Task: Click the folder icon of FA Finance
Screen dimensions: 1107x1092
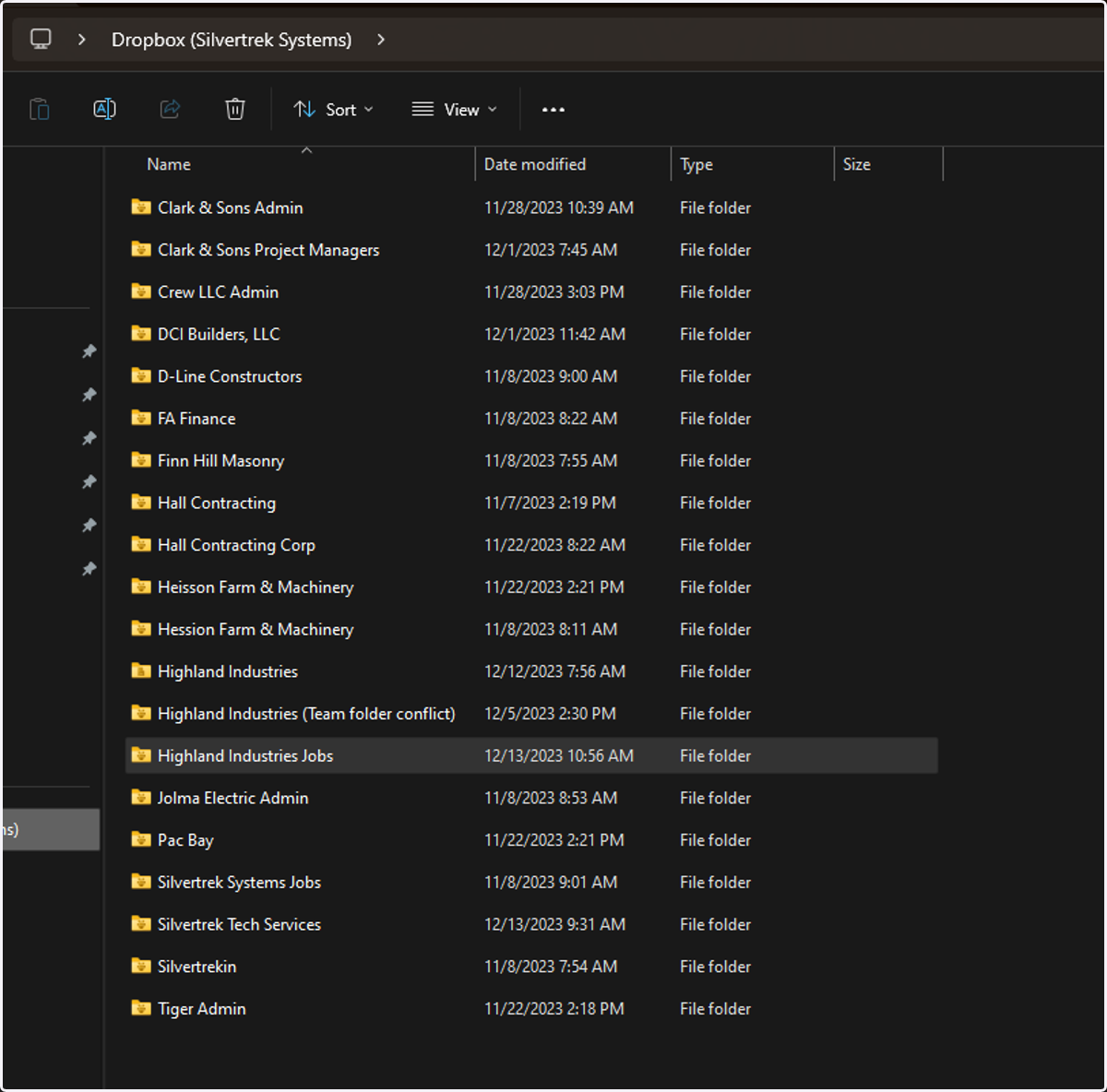Action: [x=141, y=418]
